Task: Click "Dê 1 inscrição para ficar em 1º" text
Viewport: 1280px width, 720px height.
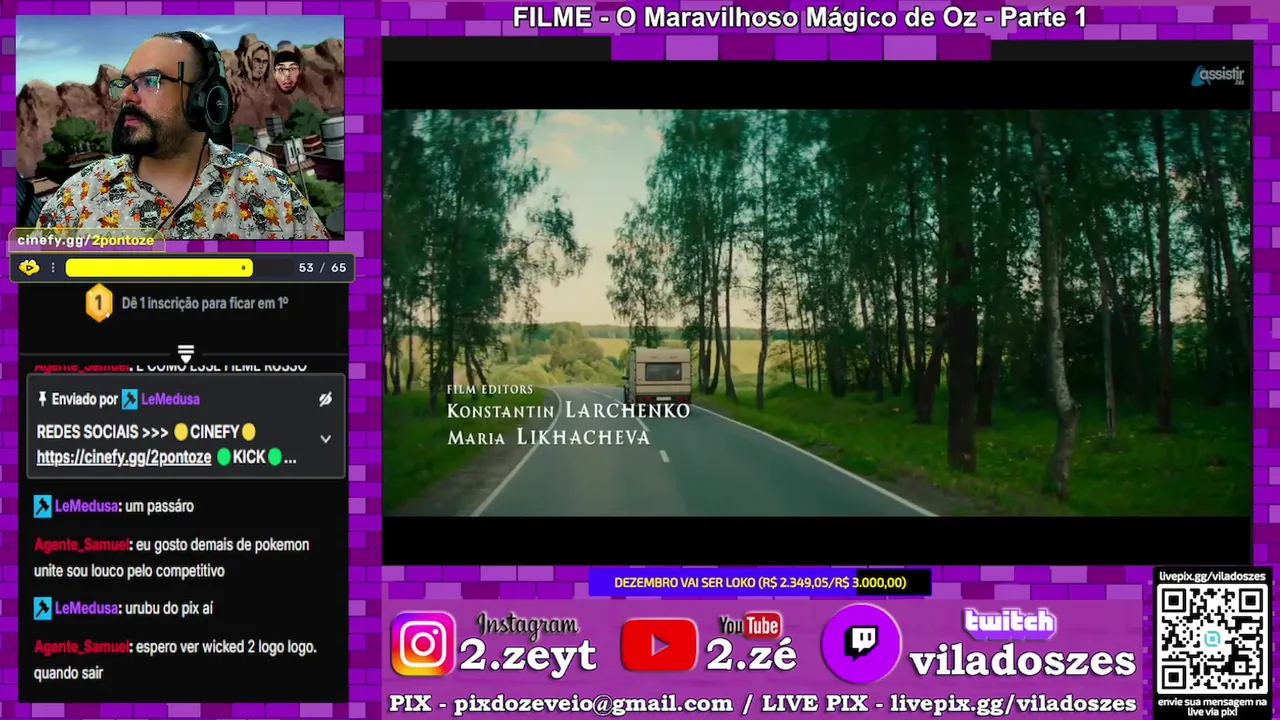Action: [x=205, y=303]
